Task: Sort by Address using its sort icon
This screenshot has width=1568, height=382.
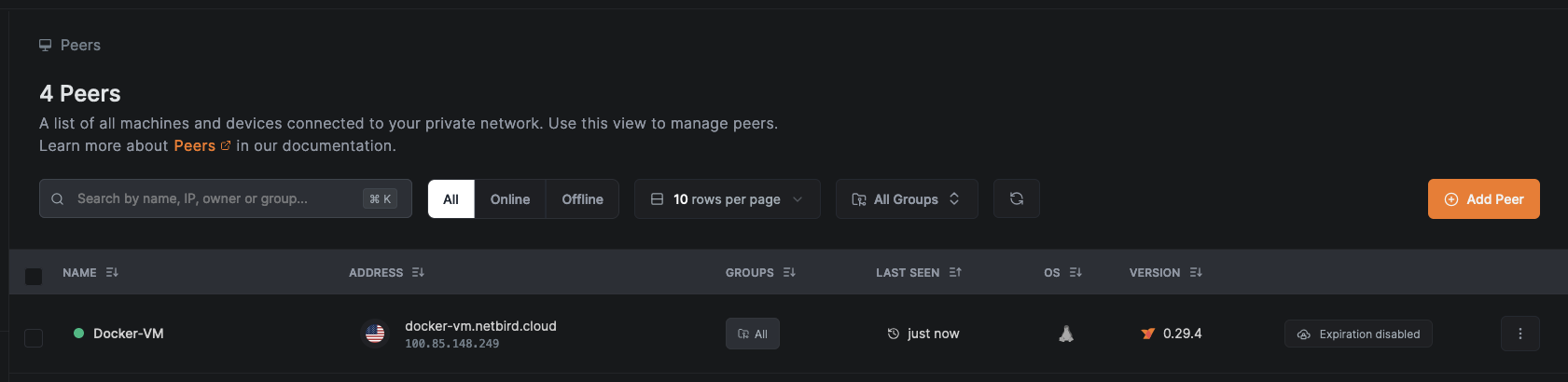Action: tap(418, 273)
